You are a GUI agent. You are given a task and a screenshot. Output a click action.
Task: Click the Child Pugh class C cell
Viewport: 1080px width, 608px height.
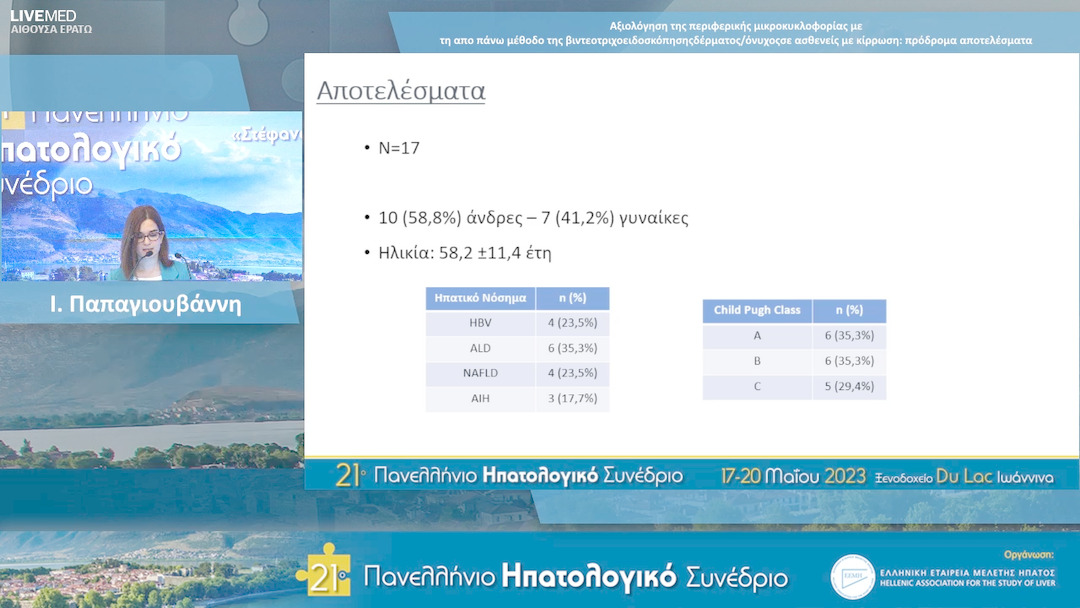757,386
